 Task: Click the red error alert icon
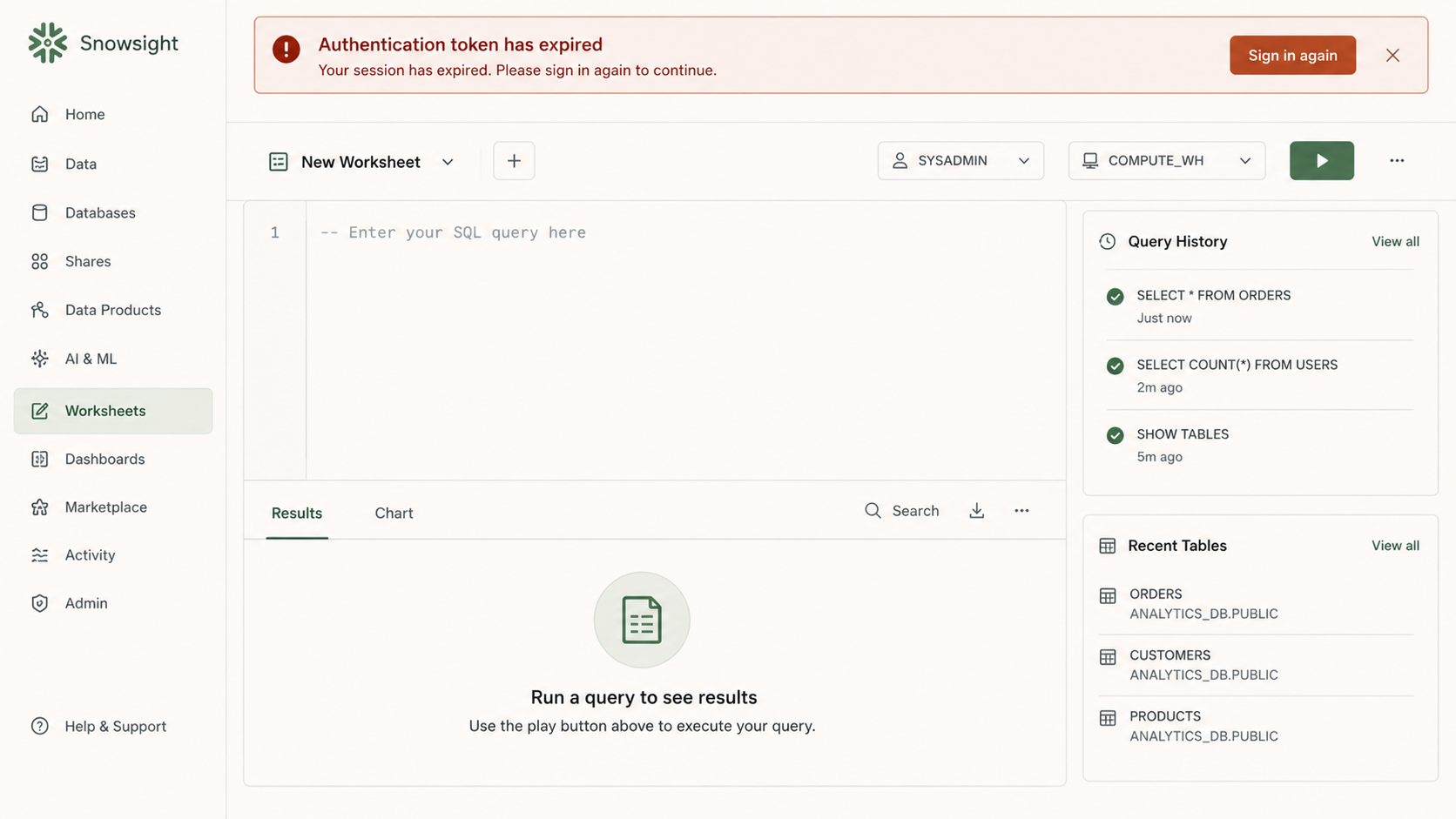click(x=286, y=50)
